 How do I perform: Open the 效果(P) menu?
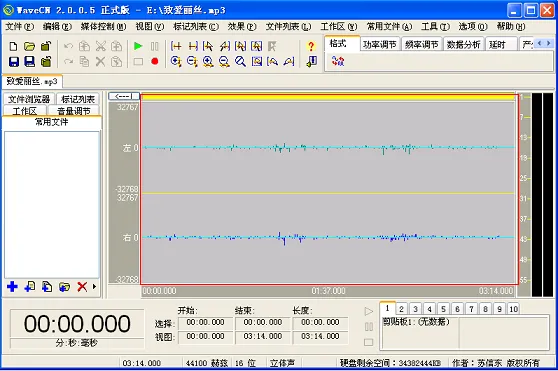[x=242, y=26]
